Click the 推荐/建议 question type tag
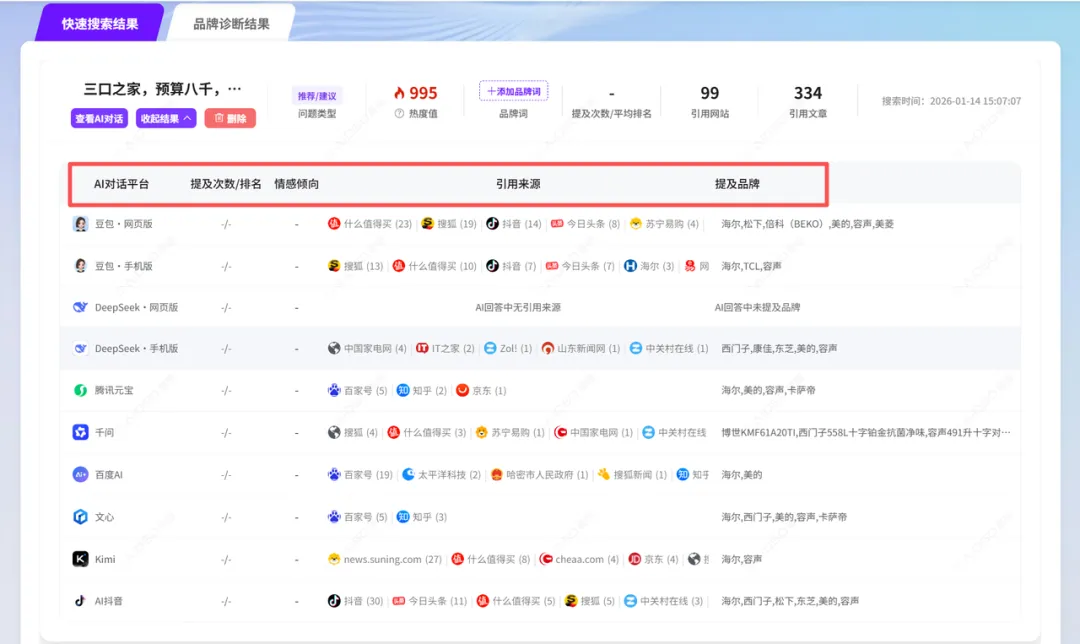 coord(317,96)
